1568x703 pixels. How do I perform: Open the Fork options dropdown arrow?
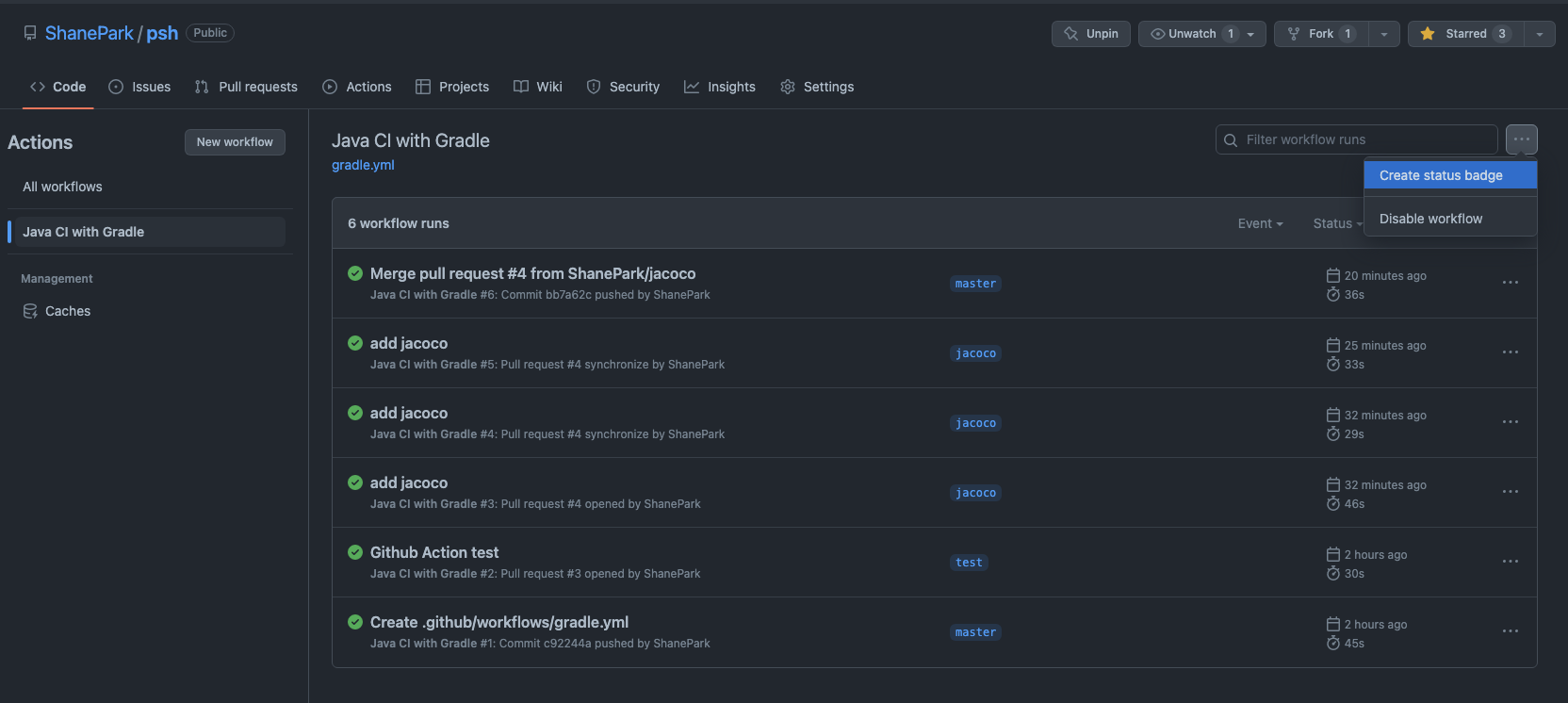click(x=1384, y=34)
